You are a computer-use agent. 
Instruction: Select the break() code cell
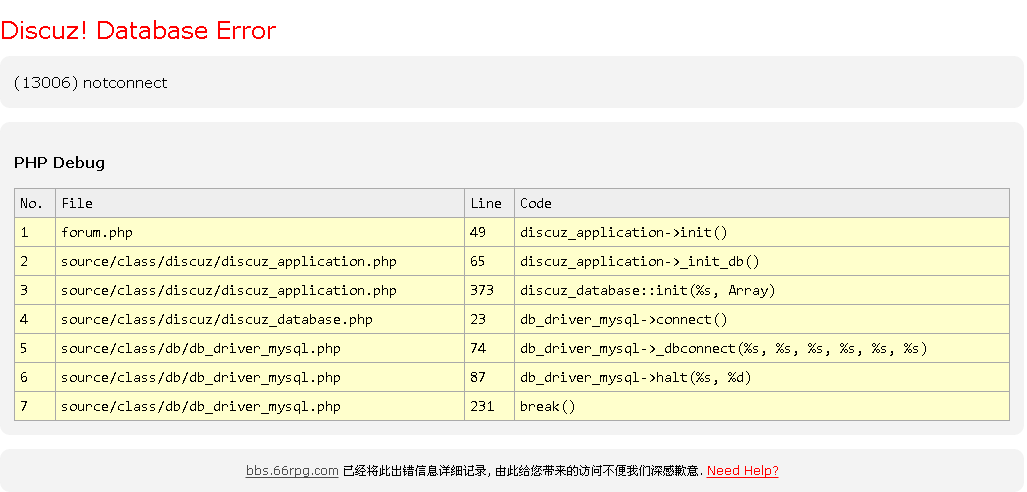point(762,406)
